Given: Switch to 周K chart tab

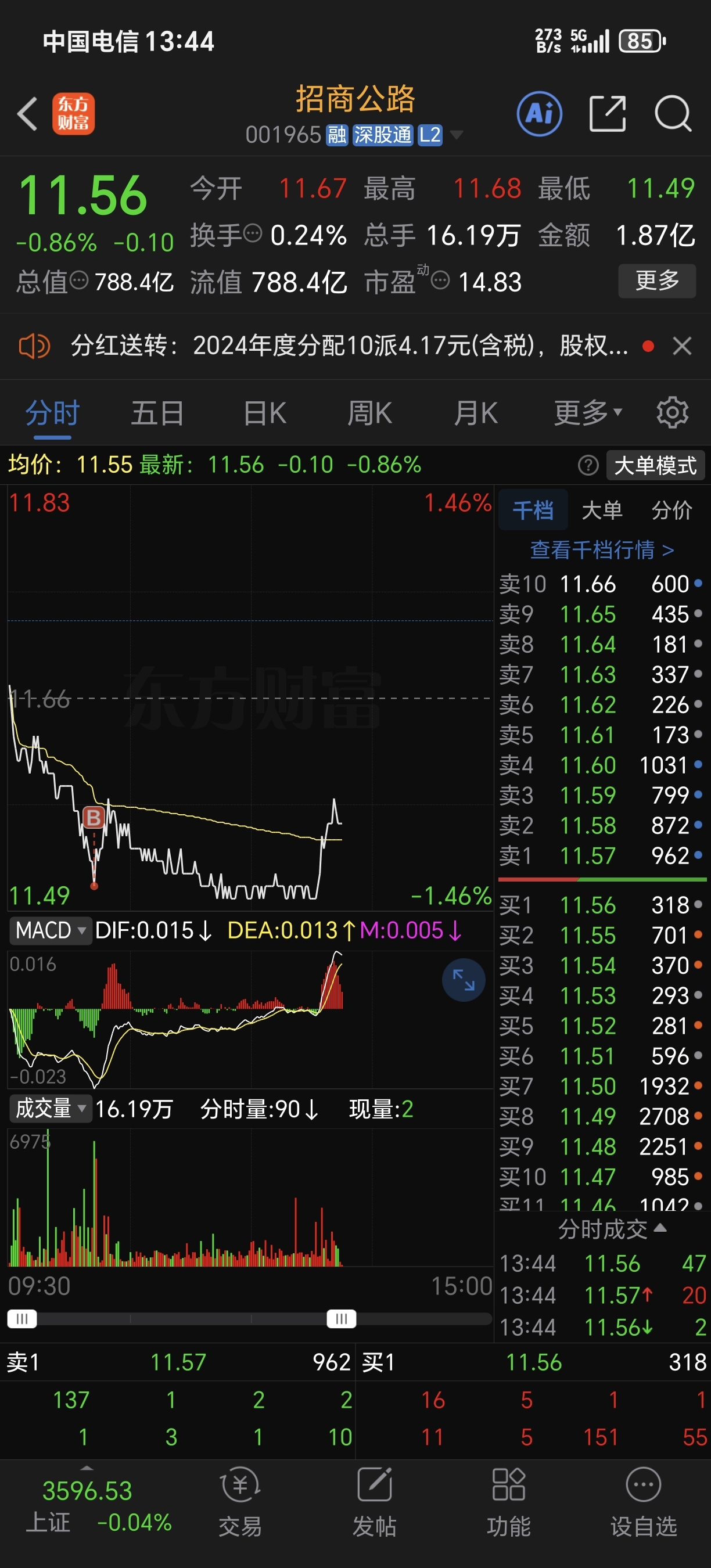Looking at the screenshot, I should pyautogui.click(x=369, y=413).
